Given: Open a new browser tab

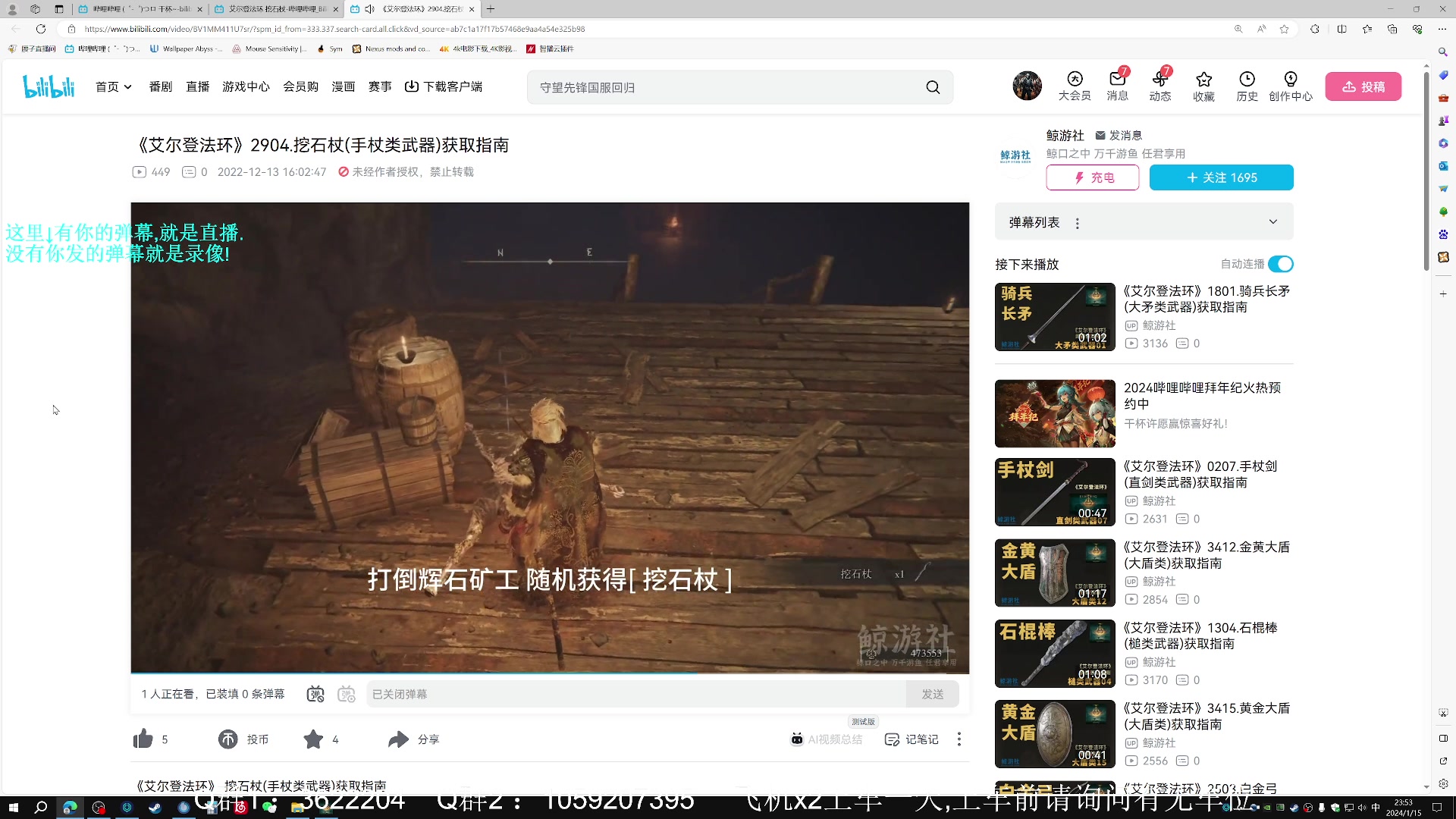Looking at the screenshot, I should tap(491, 9).
